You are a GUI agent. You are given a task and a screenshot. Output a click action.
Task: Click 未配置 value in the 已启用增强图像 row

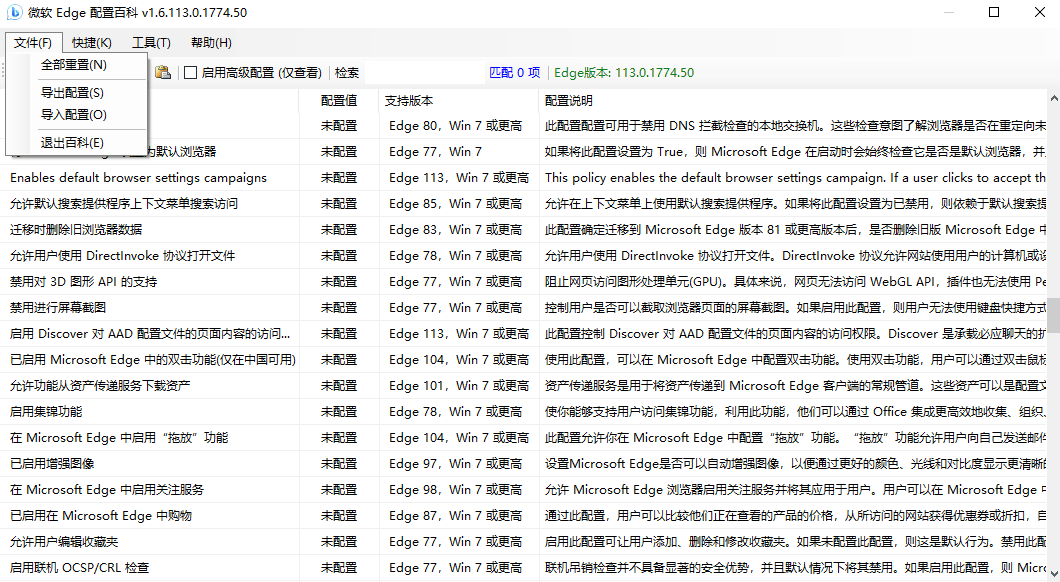(339, 464)
